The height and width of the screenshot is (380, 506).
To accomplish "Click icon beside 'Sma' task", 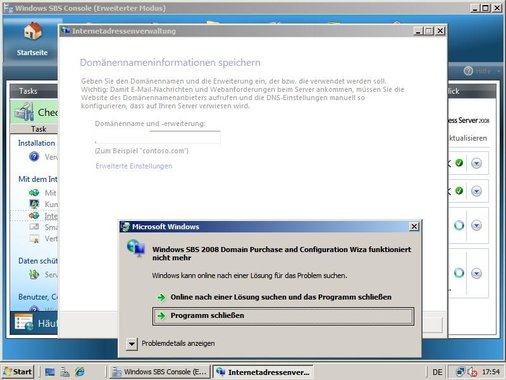I will [34, 227].
